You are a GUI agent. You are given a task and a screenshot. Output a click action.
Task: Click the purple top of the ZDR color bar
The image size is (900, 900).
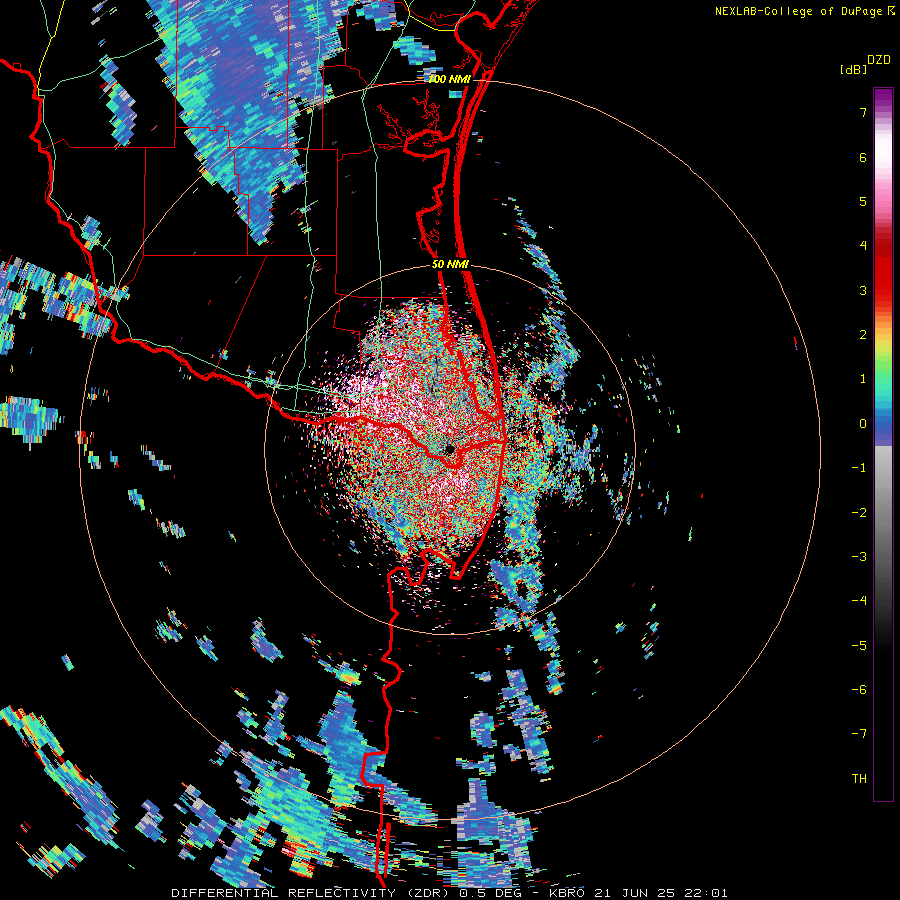pyautogui.click(x=883, y=98)
